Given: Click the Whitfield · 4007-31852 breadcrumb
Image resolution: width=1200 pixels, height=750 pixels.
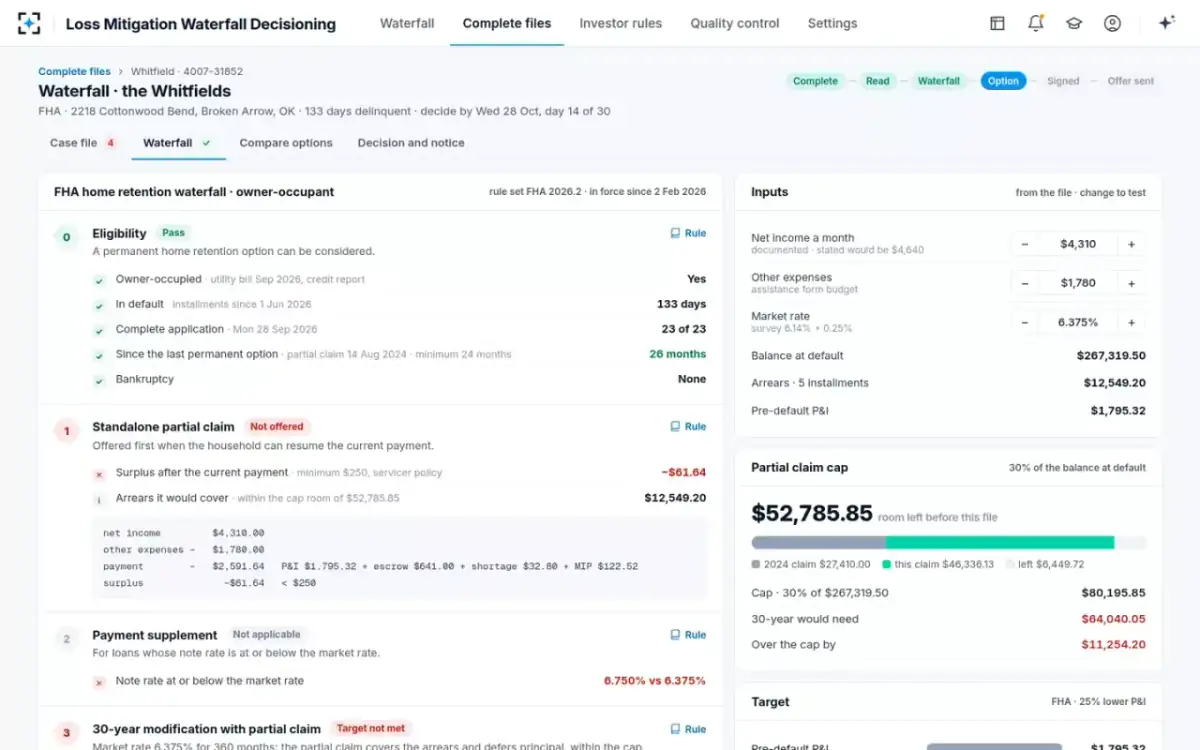Looking at the screenshot, I should tap(187, 71).
